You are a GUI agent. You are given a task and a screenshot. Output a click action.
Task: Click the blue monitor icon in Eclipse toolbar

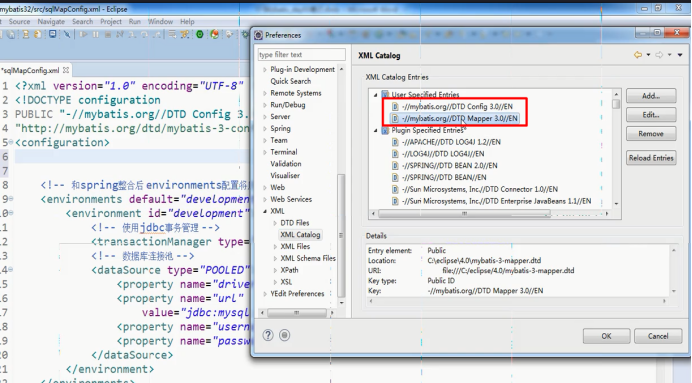coord(53,34)
